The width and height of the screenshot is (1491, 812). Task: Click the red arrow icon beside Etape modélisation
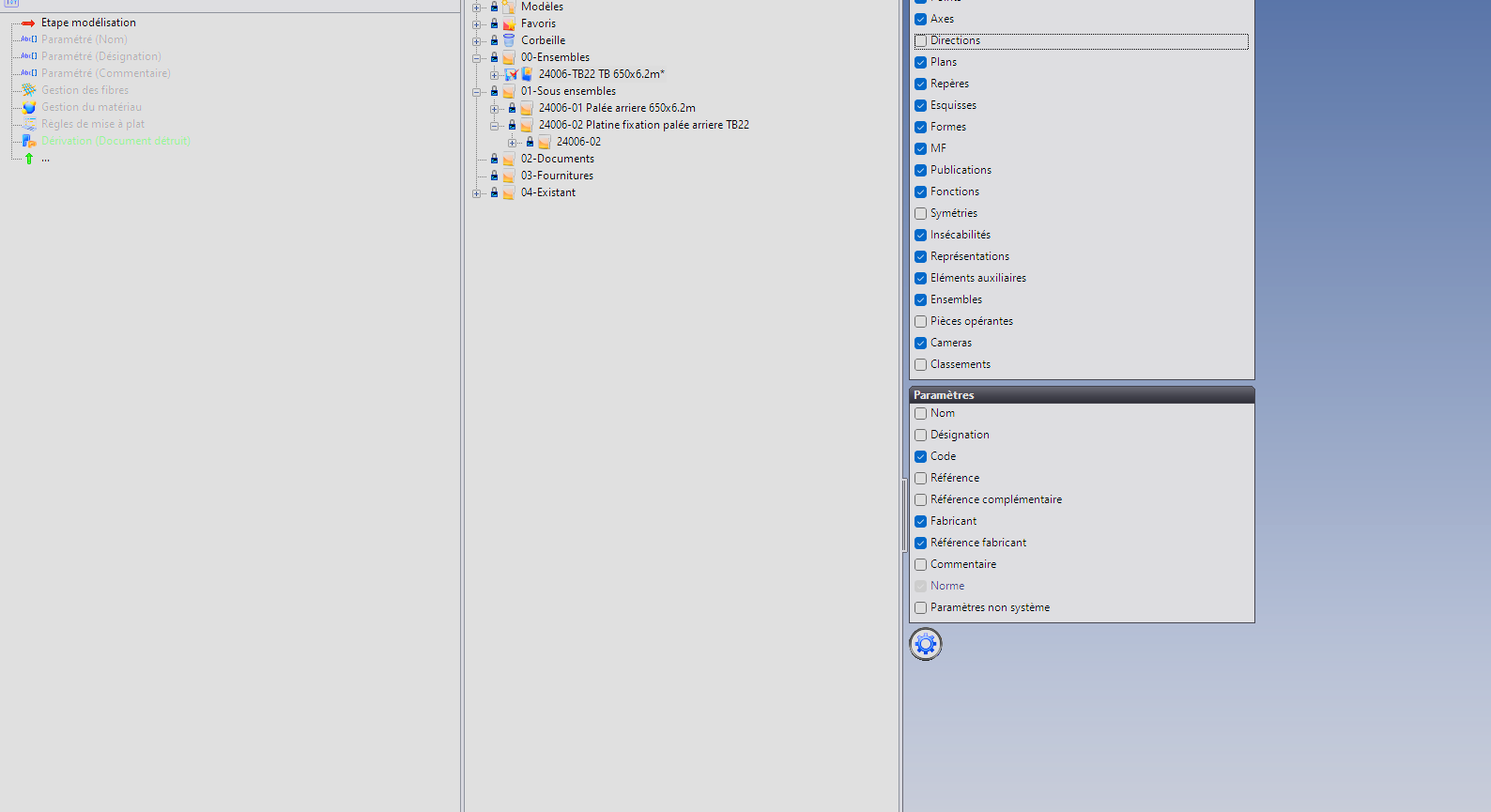tap(28, 23)
